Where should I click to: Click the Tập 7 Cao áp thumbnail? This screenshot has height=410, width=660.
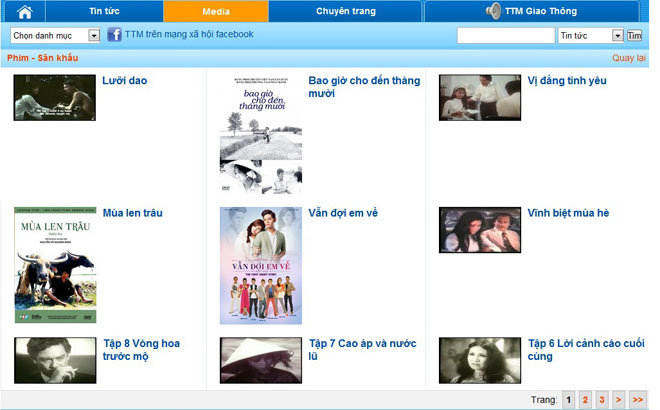tap(261, 360)
